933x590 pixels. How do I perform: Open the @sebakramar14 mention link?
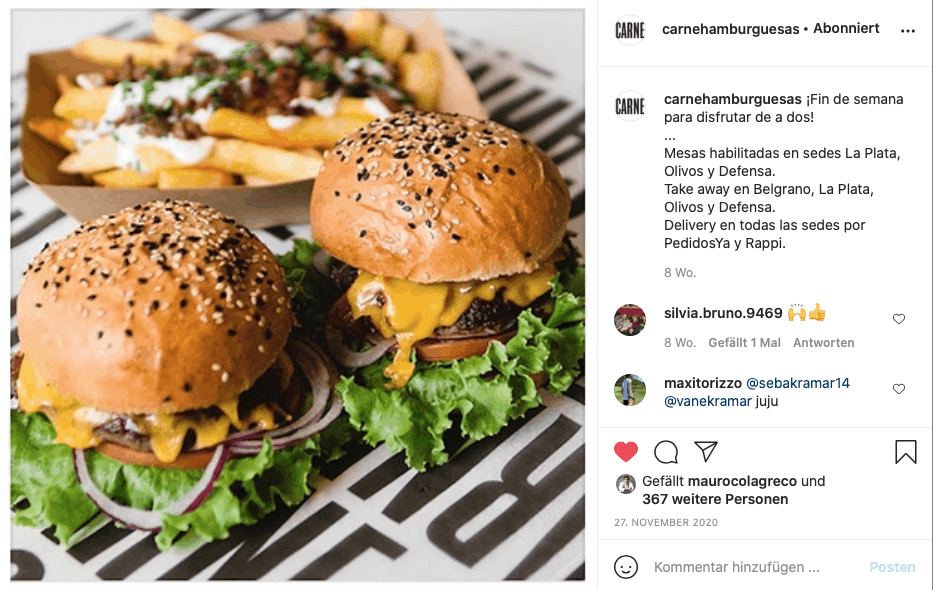[x=797, y=383]
